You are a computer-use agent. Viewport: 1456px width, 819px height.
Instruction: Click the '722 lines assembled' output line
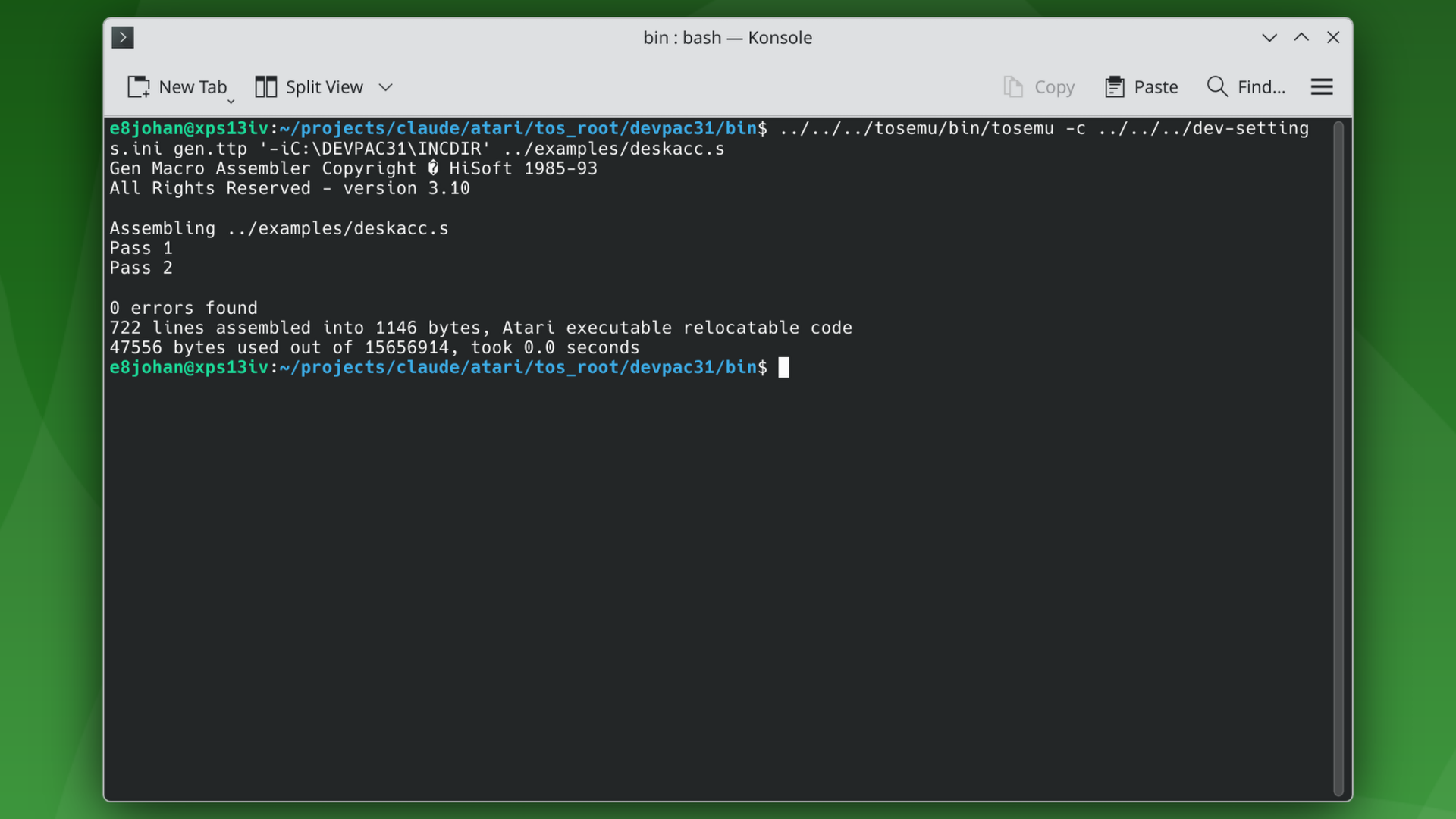coord(481,328)
